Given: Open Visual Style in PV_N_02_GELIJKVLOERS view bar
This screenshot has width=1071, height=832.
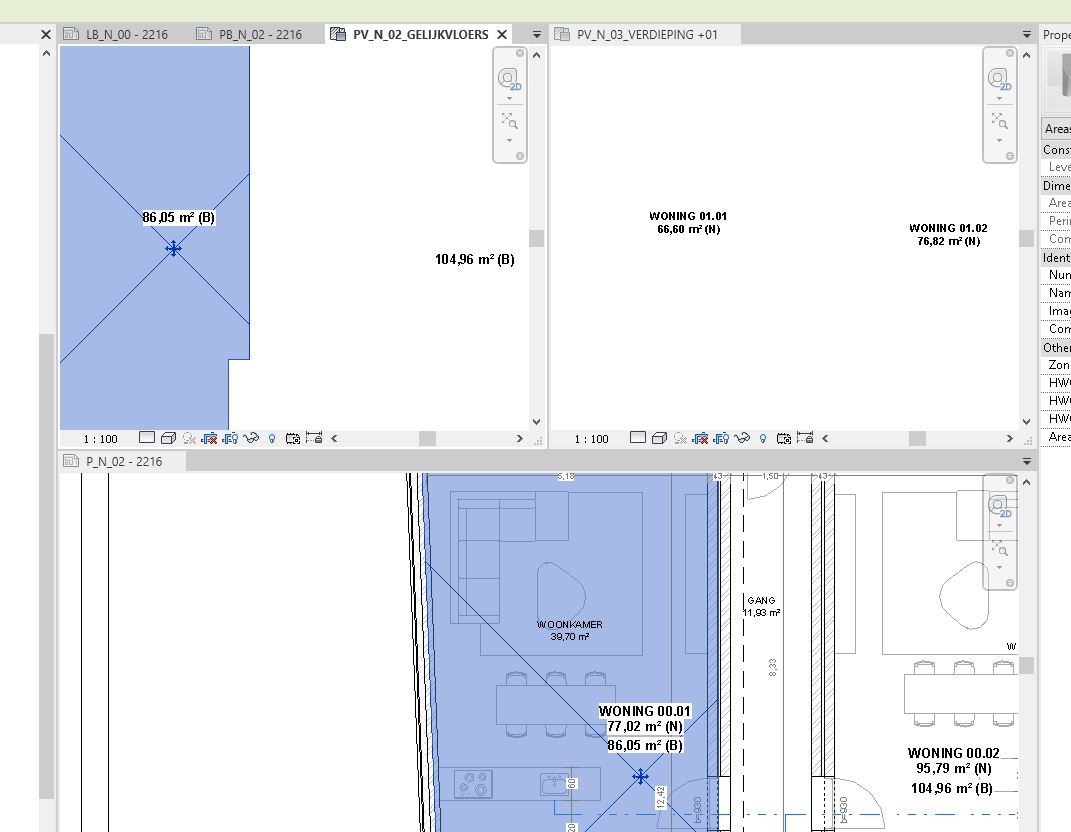Looking at the screenshot, I should [168, 438].
